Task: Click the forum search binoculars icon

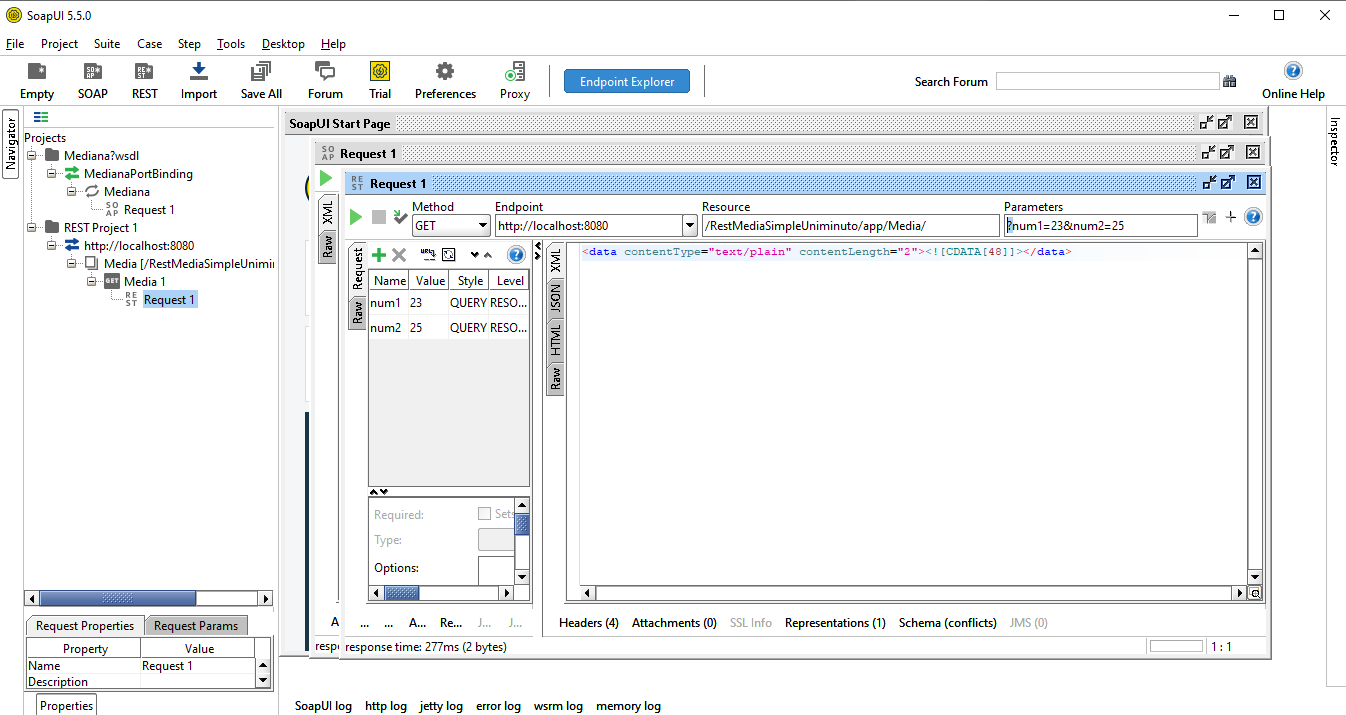Action: pos(1230,82)
